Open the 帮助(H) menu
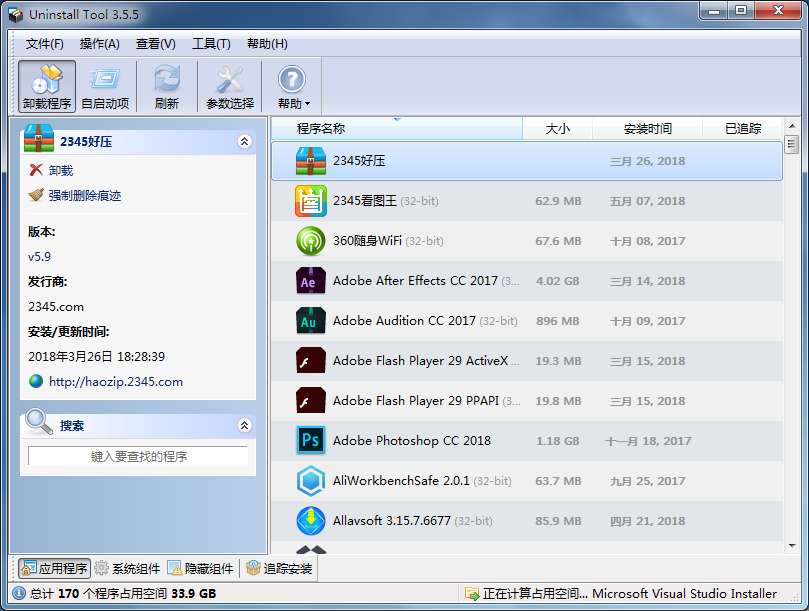 (267, 44)
